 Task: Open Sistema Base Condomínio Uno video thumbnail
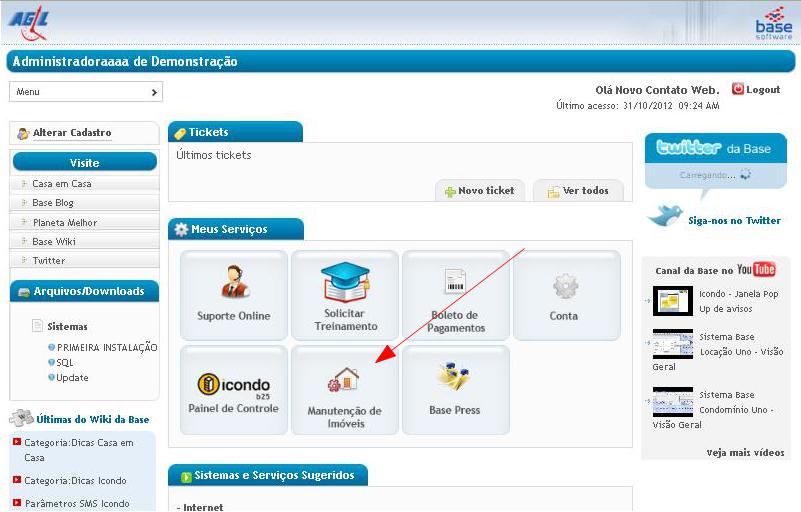point(673,402)
